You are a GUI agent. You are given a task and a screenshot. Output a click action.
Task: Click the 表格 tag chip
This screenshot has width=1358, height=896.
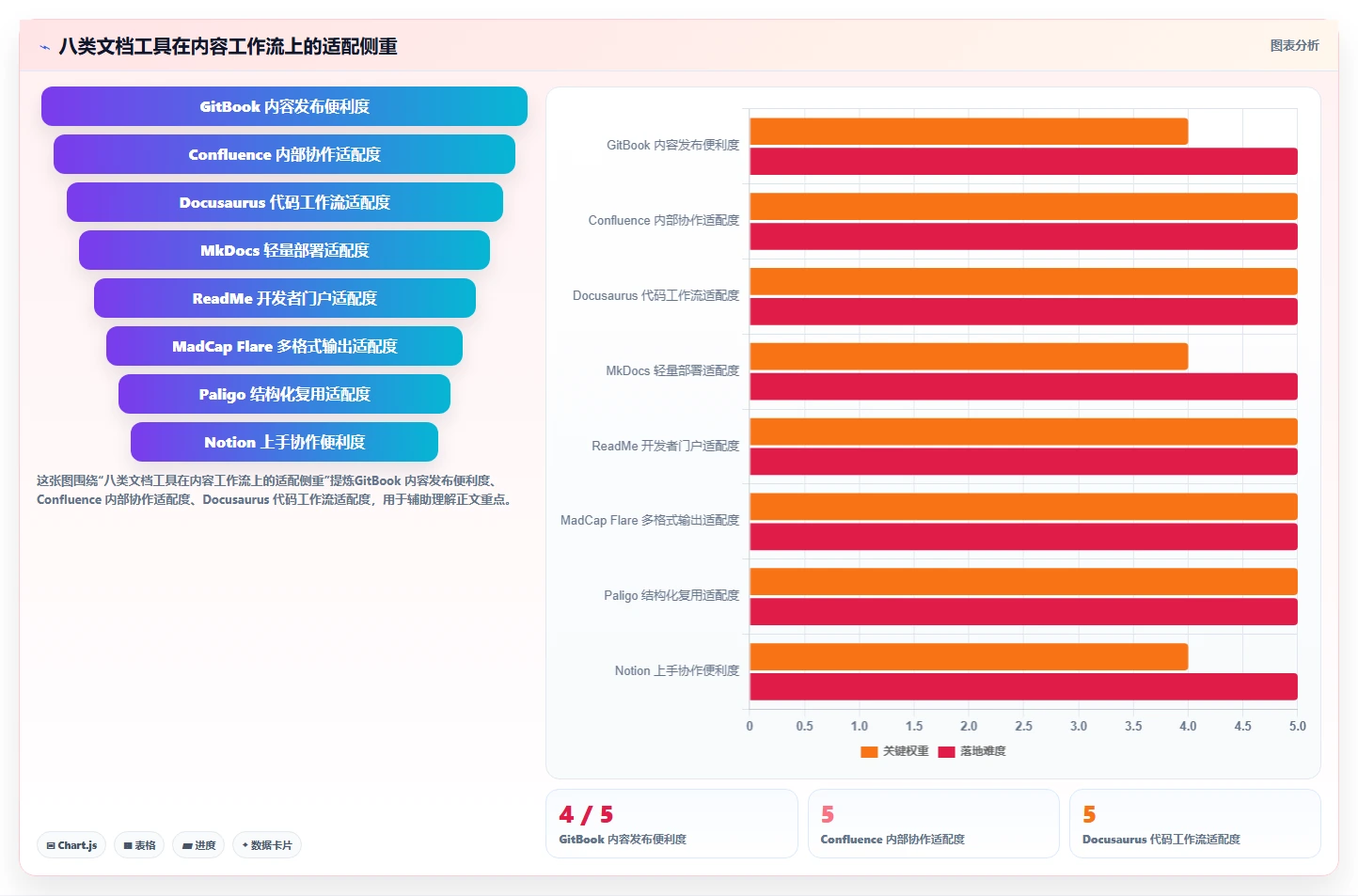coord(139,845)
